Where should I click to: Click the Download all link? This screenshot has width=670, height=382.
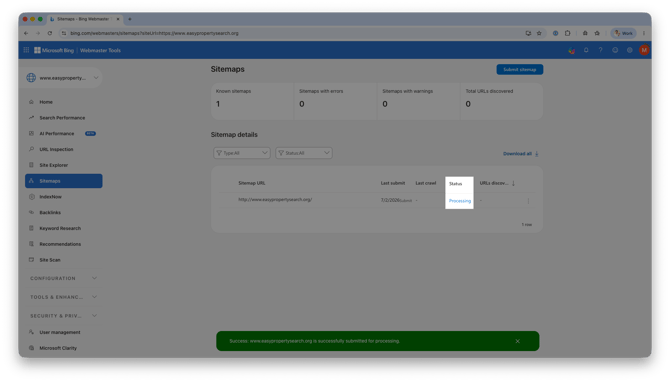point(517,154)
